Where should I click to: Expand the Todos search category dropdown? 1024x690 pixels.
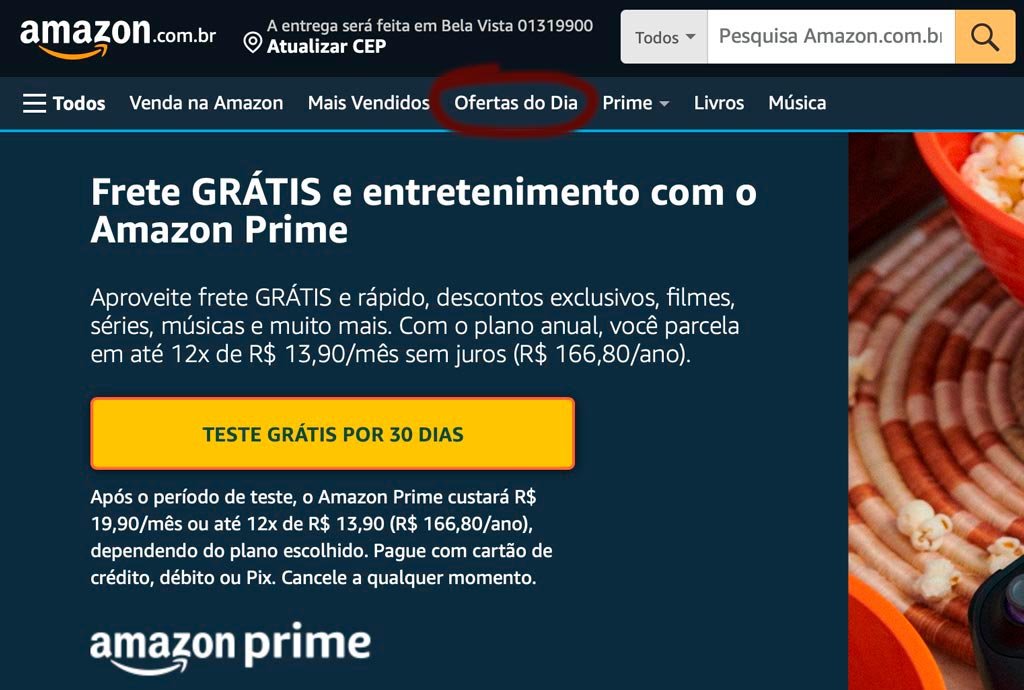pyautogui.click(x=664, y=37)
